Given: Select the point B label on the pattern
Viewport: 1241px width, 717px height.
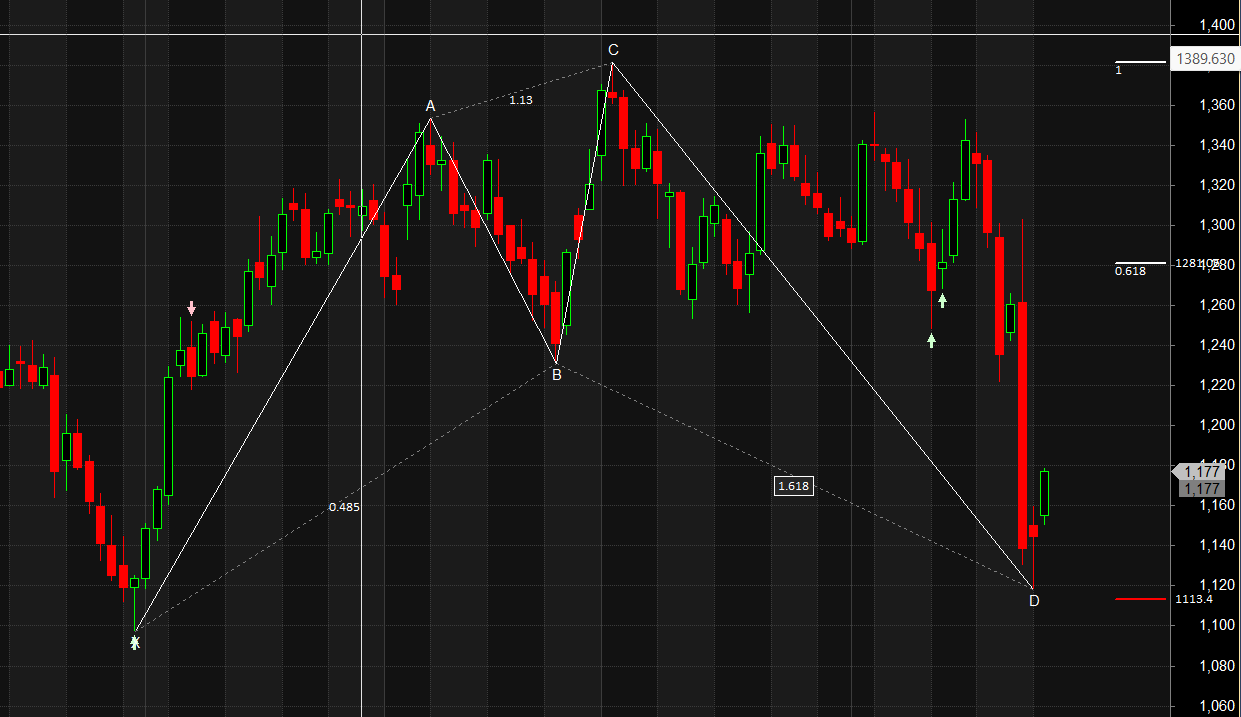Looking at the screenshot, I should pyautogui.click(x=557, y=374).
